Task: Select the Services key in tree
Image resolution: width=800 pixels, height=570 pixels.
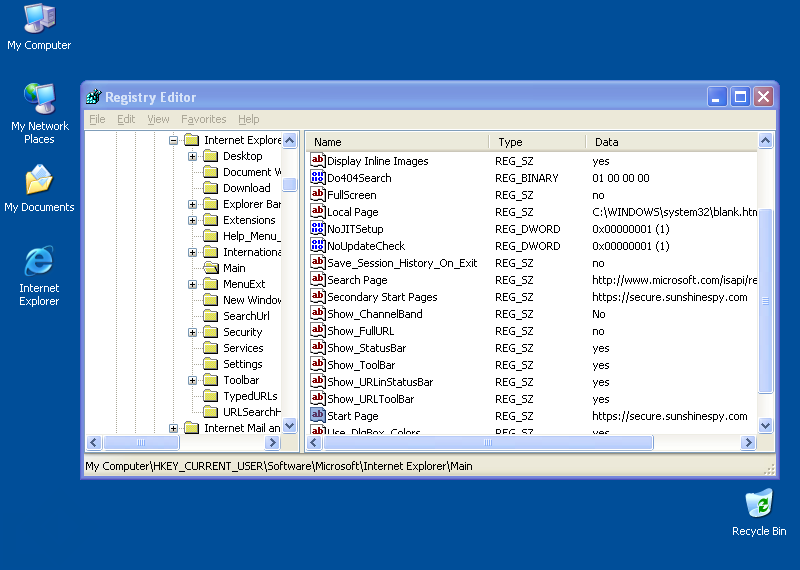Action: [243, 348]
